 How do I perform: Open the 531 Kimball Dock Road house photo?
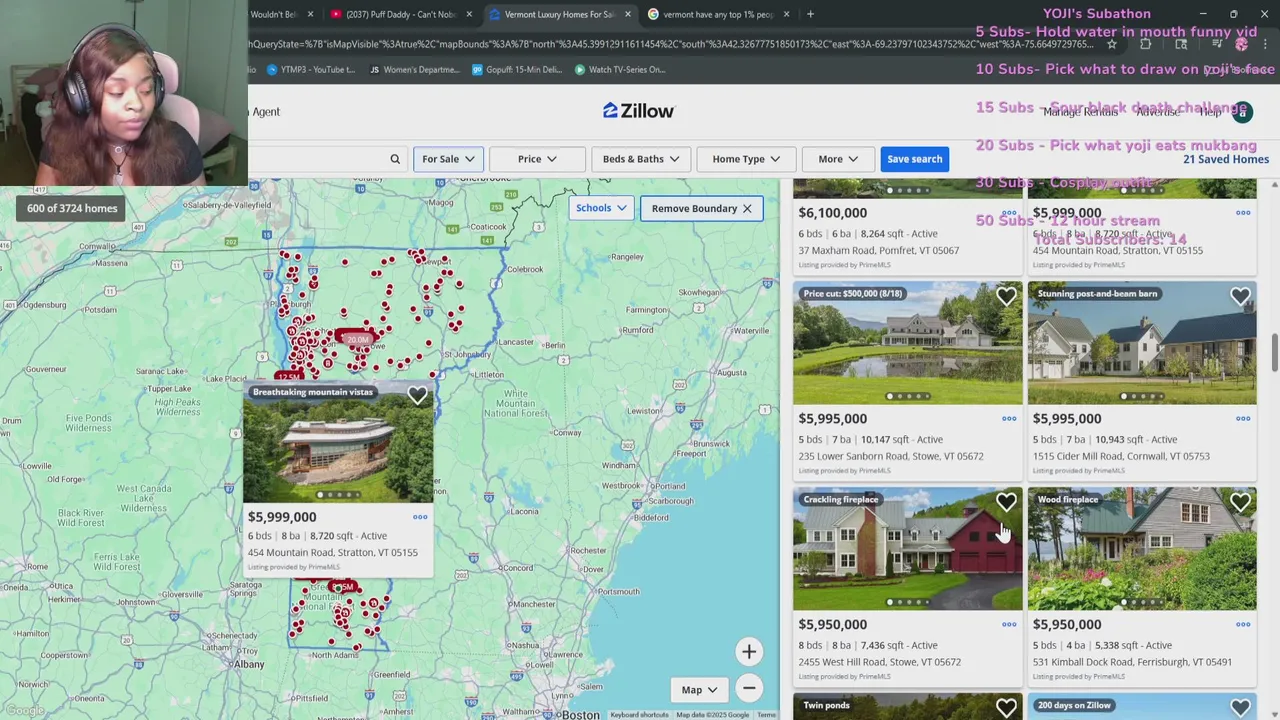click(x=1141, y=549)
